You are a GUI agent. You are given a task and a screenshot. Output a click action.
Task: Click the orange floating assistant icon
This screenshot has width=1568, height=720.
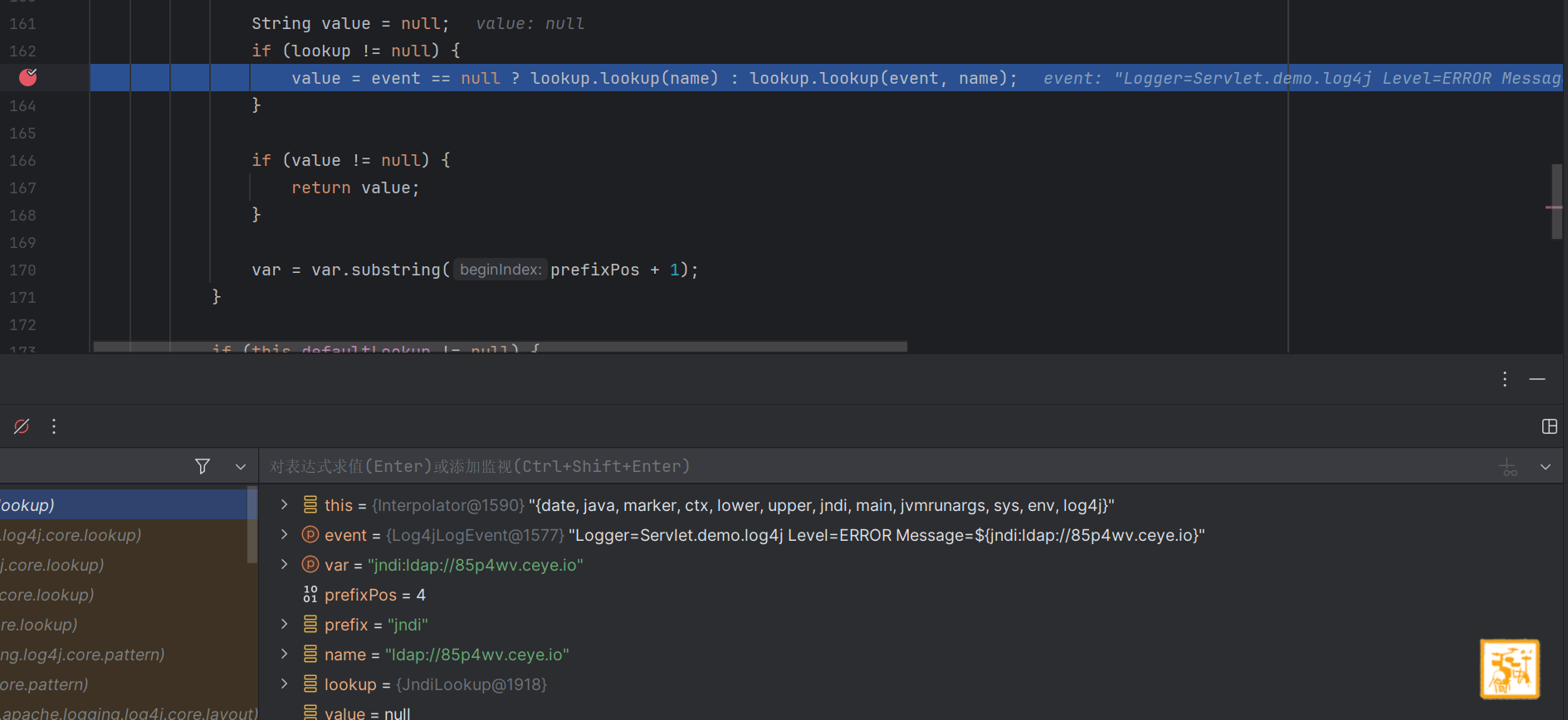click(1509, 669)
